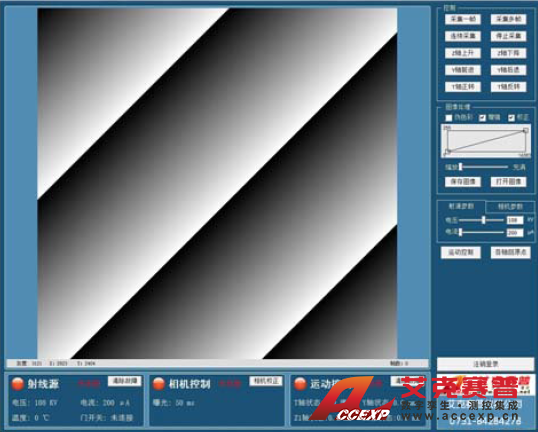Viewport: 538px width, 432px height.
Task: Open the 射源参数 tab
Action: (461, 206)
